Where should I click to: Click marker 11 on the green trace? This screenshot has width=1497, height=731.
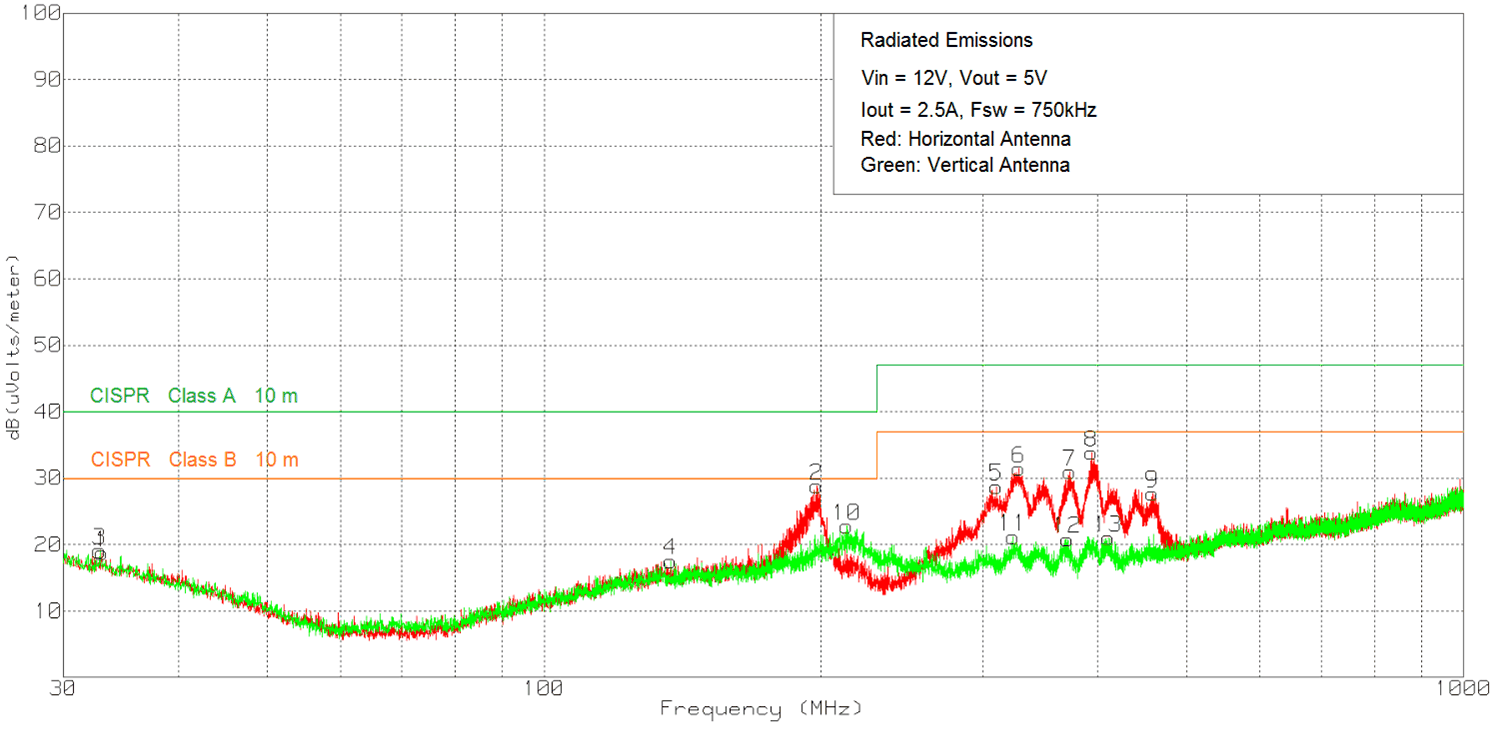[x=1011, y=539]
